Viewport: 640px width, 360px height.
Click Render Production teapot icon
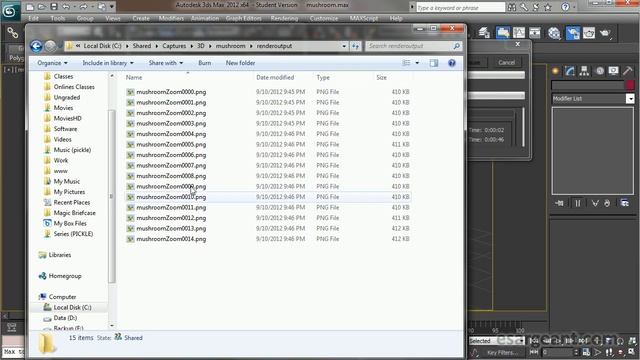pyautogui.click(x=605, y=33)
